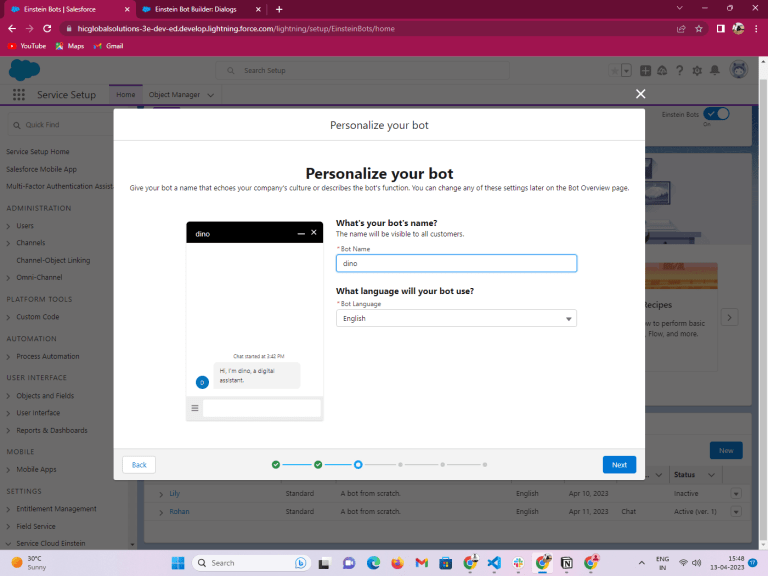
Task: Expand the Channels tree item
Action: pyautogui.click(x=8, y=243)
